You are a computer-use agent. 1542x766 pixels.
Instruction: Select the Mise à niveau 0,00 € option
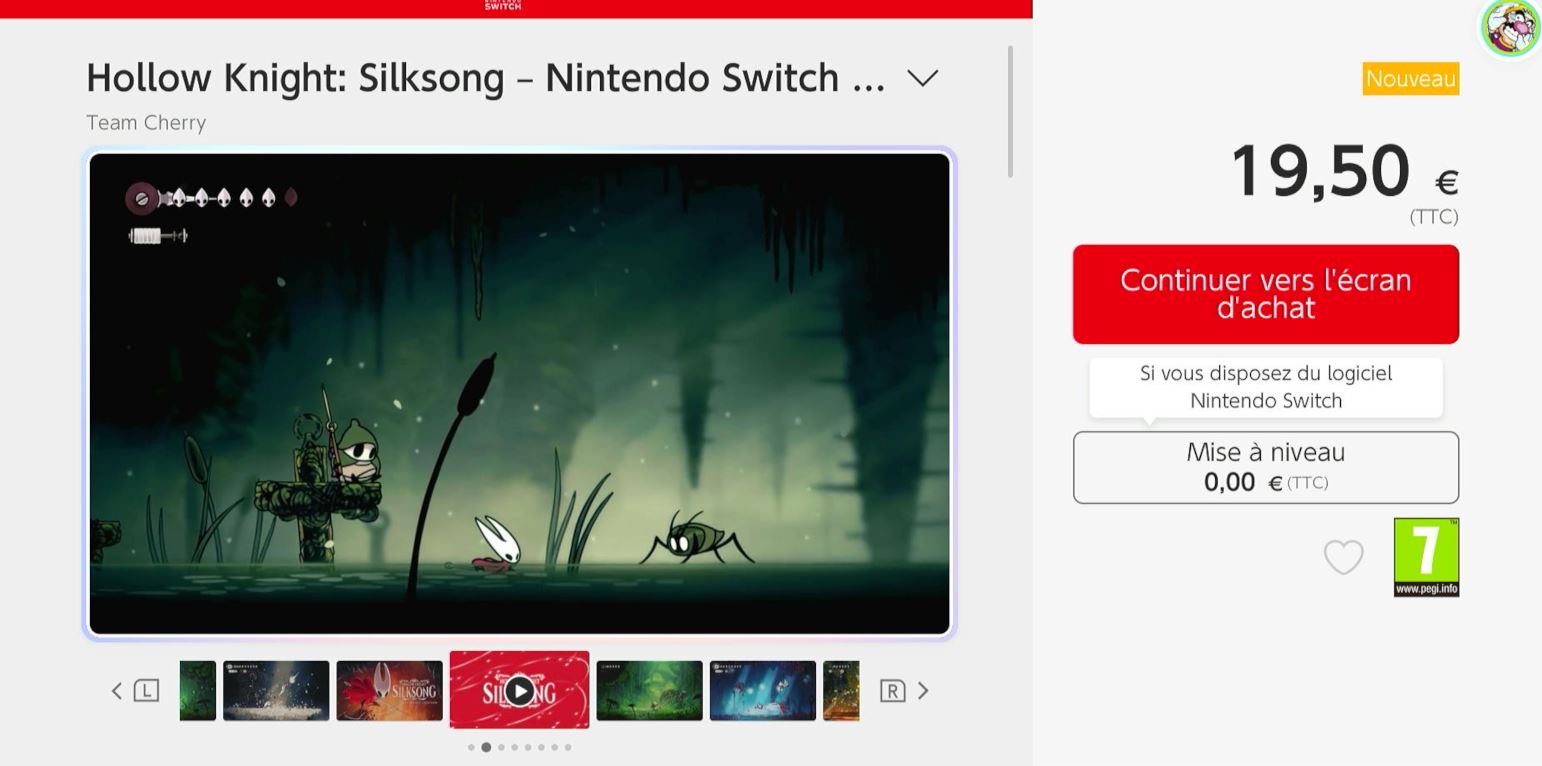coord(1266,467)
